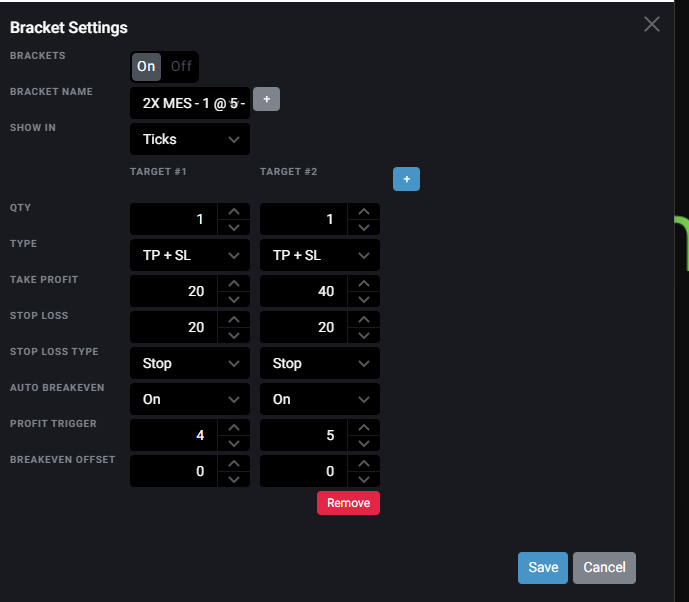Click Target #1 Profit Trigger field showing 4
This screenshot has width=689, height=602.
(x=174, y=435)
